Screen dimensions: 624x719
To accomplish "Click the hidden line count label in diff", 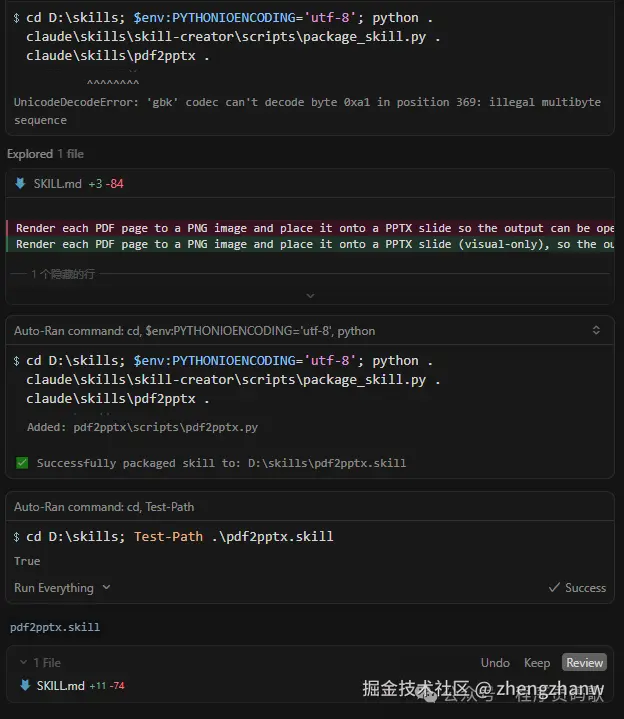I will click(63, 274).
